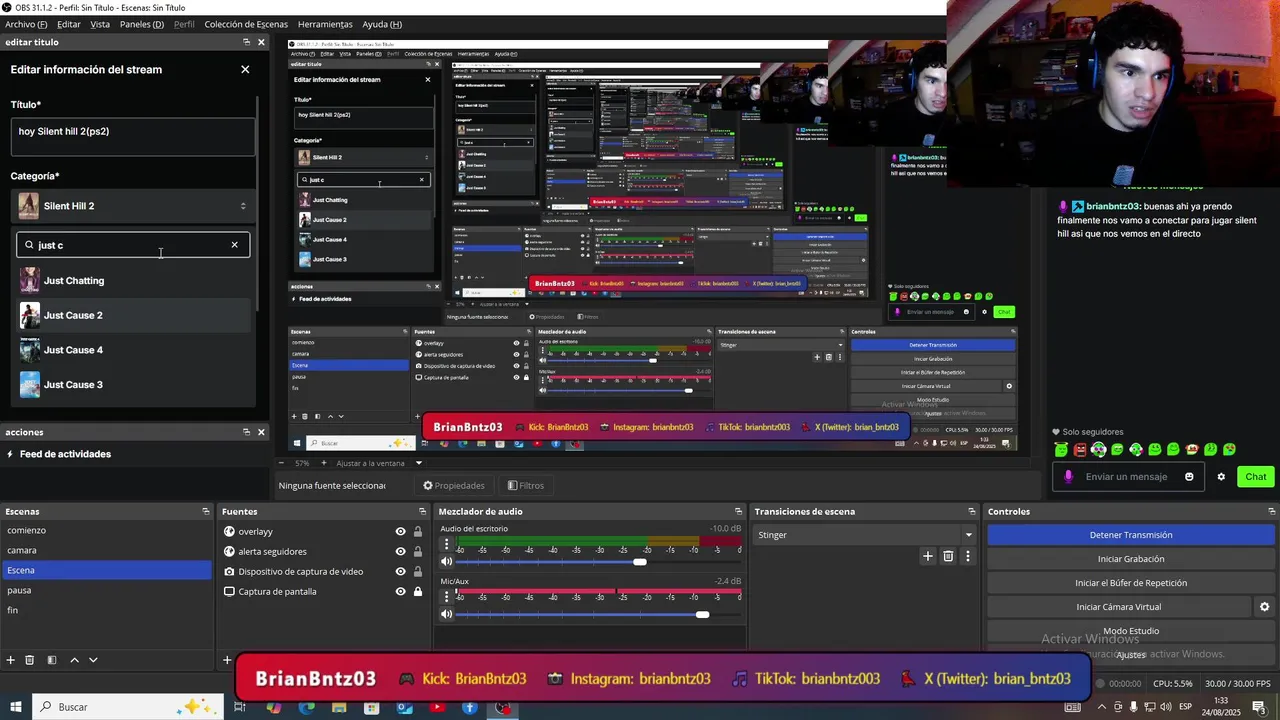
Task: Open Editar menu
Action: point(69,24)
